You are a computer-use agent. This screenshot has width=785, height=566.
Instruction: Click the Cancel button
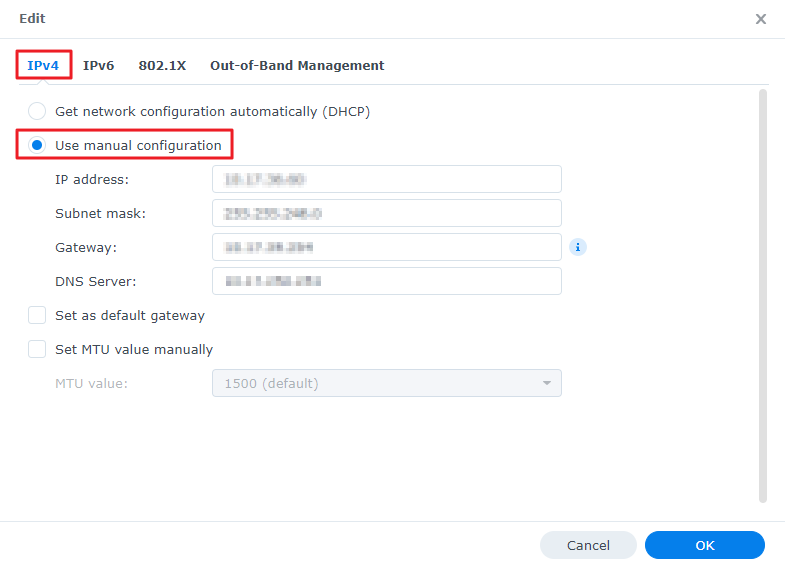point(588,545)
